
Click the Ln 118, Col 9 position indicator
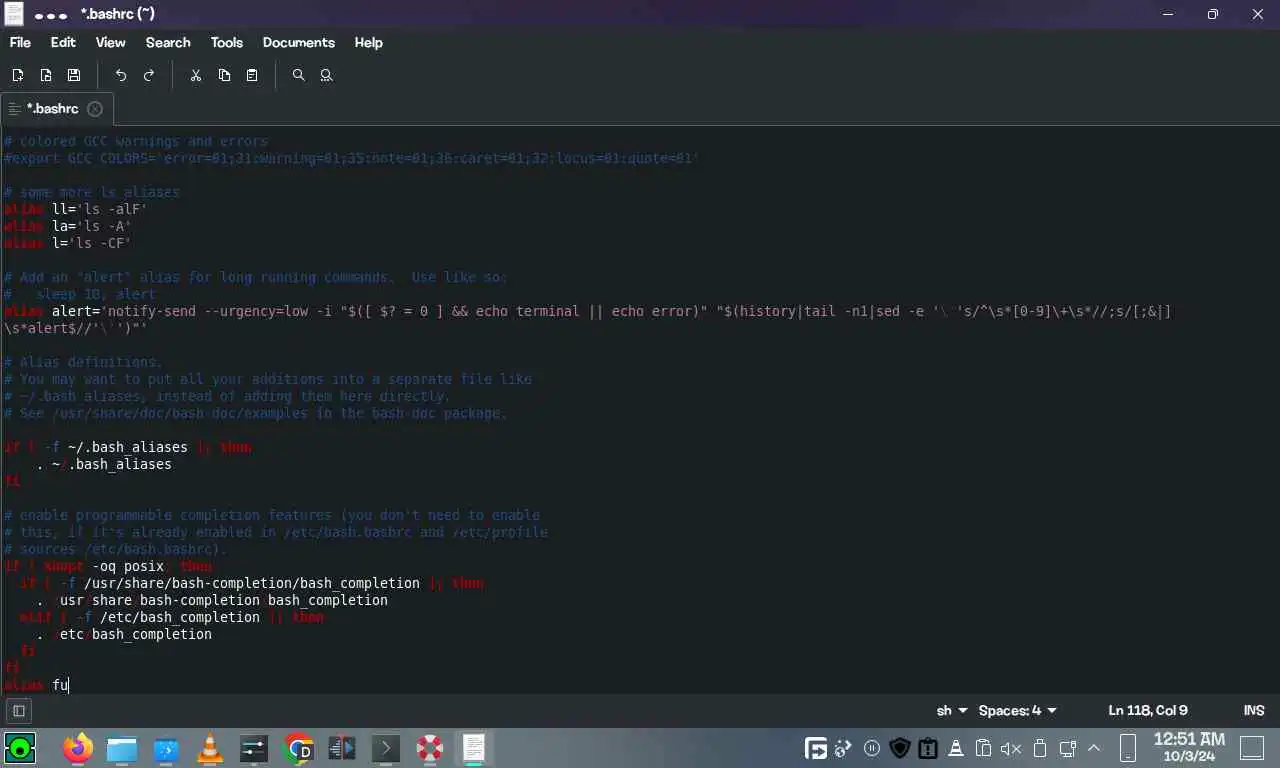point(1147,710)
